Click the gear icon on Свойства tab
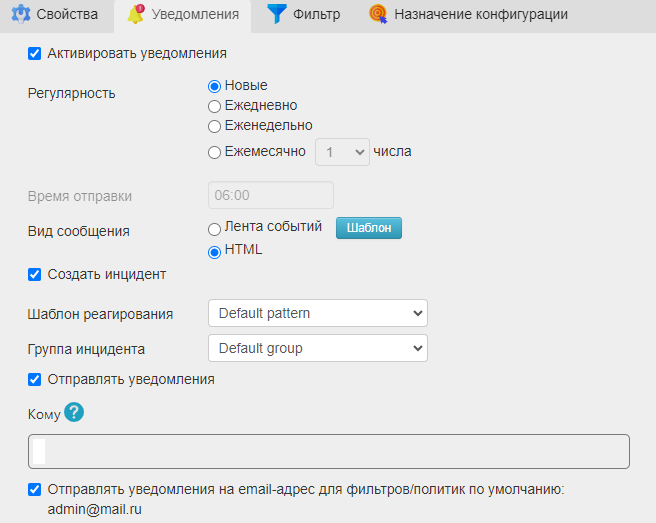Screen dimensions: 656x523 pyautogui.click(x=20, y=14)
